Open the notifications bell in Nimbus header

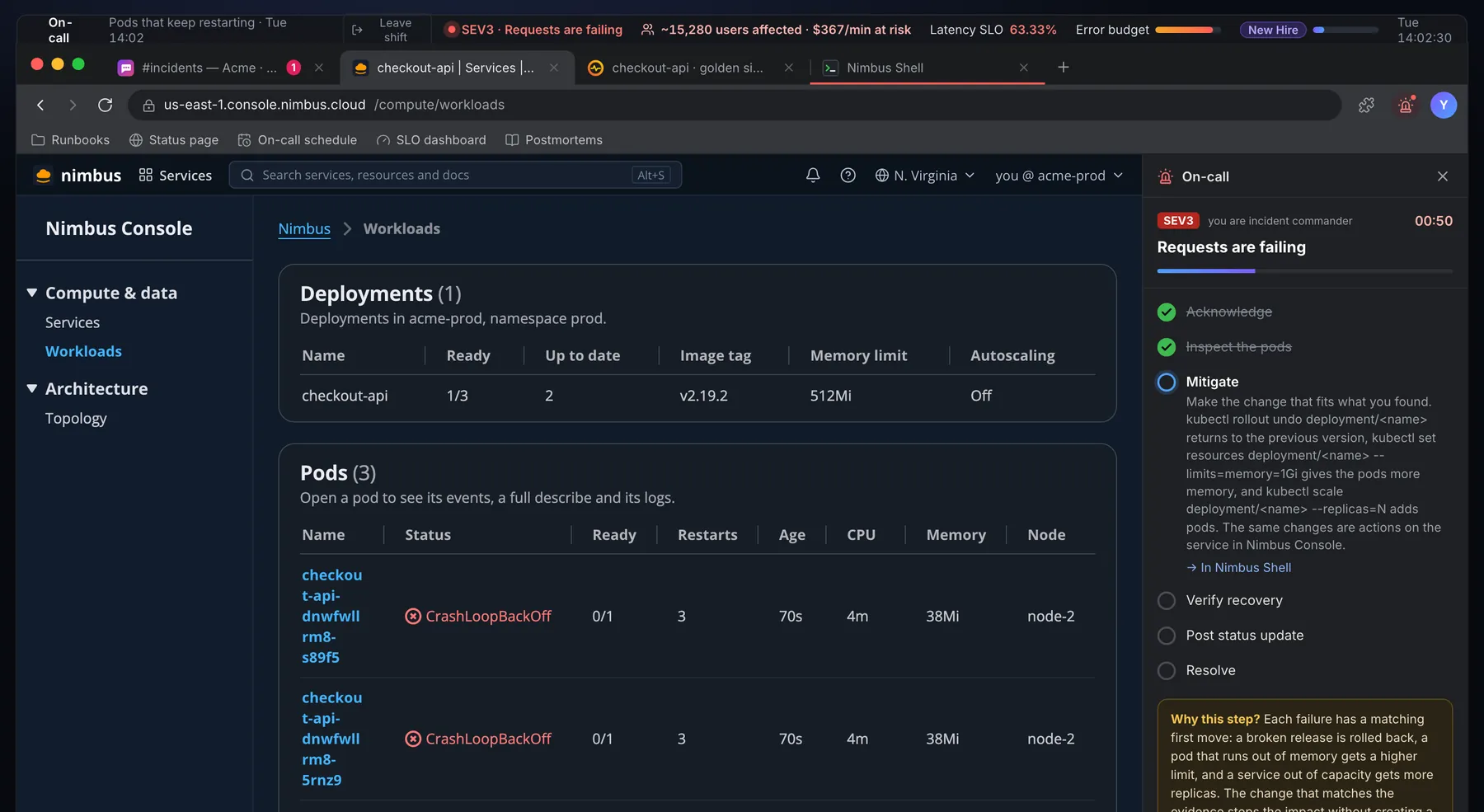tap(813, 175)
